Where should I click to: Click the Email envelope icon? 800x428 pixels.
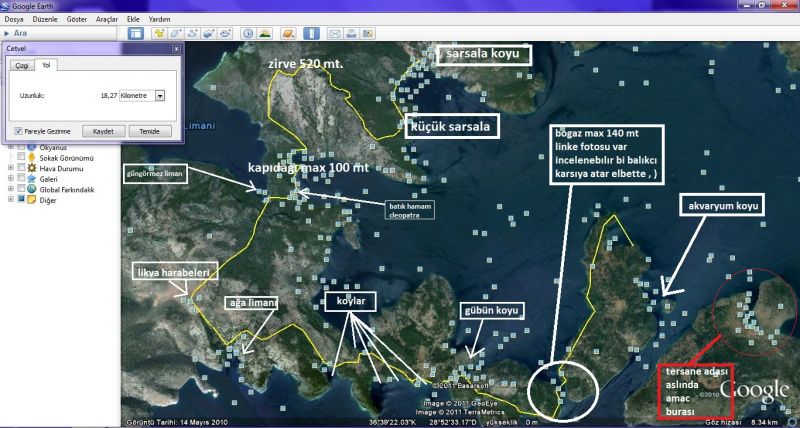pyautogui.click(x=334, y=34)
